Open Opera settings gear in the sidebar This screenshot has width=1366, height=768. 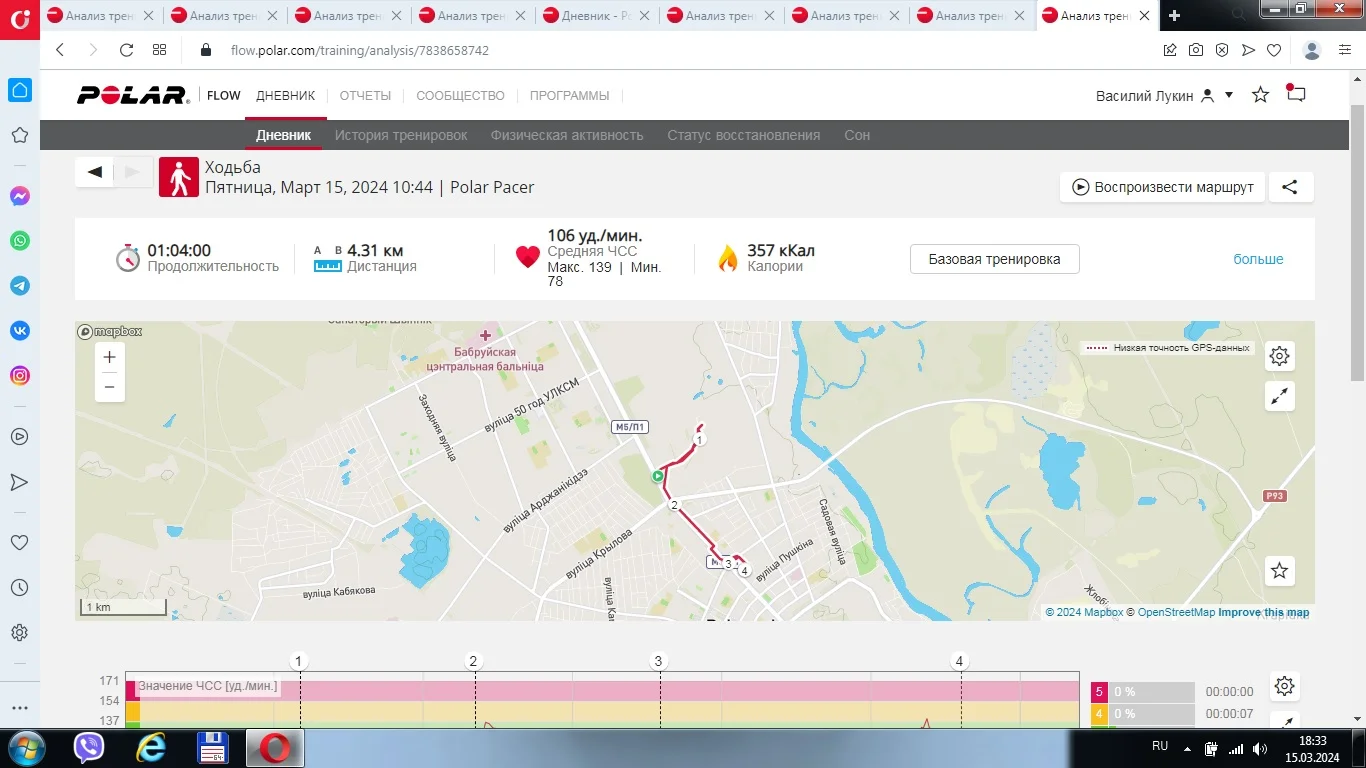pos(19,633)
